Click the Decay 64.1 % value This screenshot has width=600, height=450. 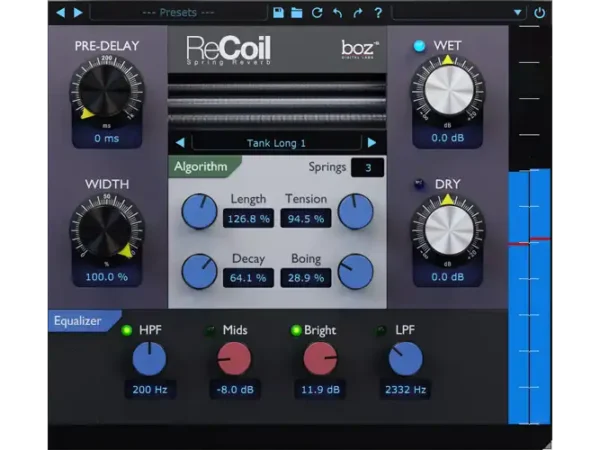pos(248,278)
